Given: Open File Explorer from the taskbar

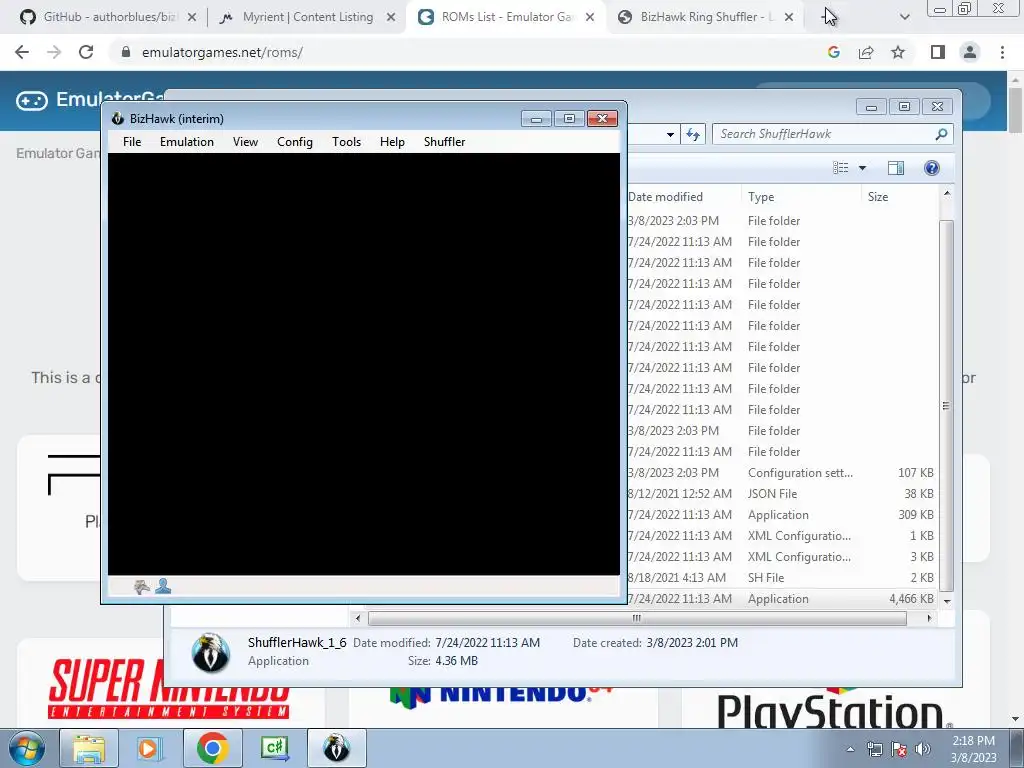Looking at the screenshot, I should [x=89, y=748].
